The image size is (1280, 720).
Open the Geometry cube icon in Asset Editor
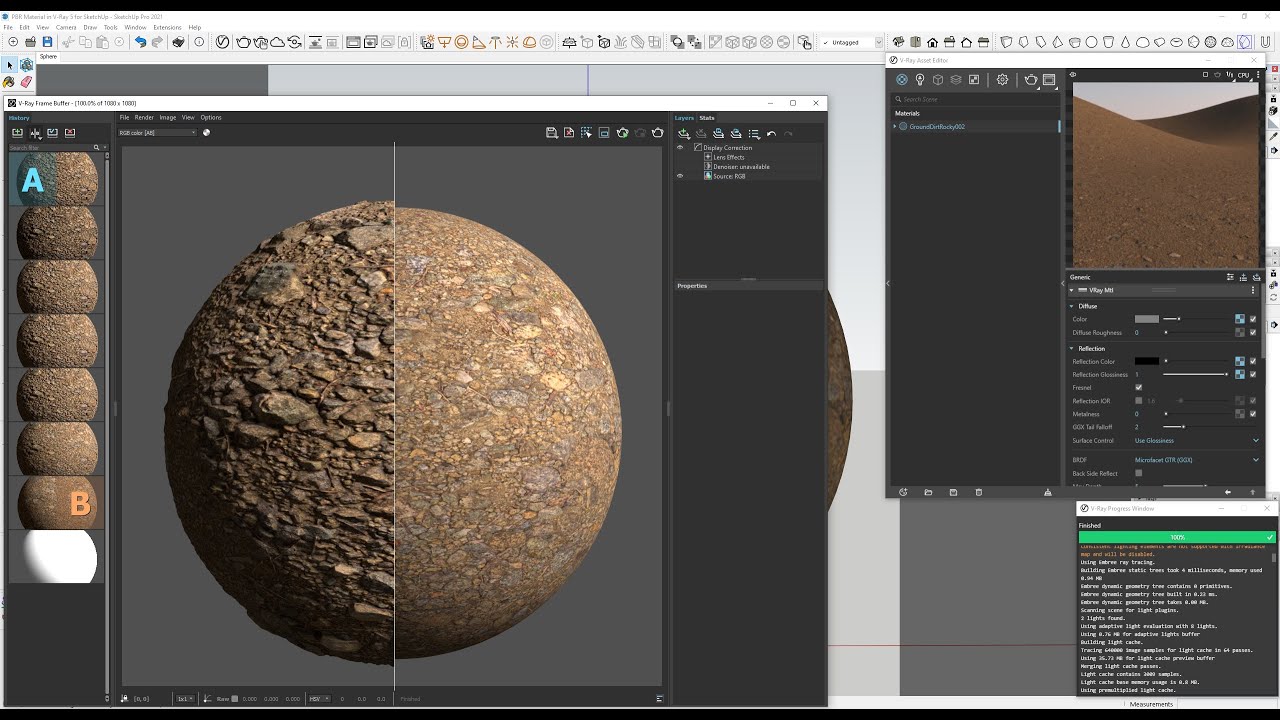tap(938, 80)
